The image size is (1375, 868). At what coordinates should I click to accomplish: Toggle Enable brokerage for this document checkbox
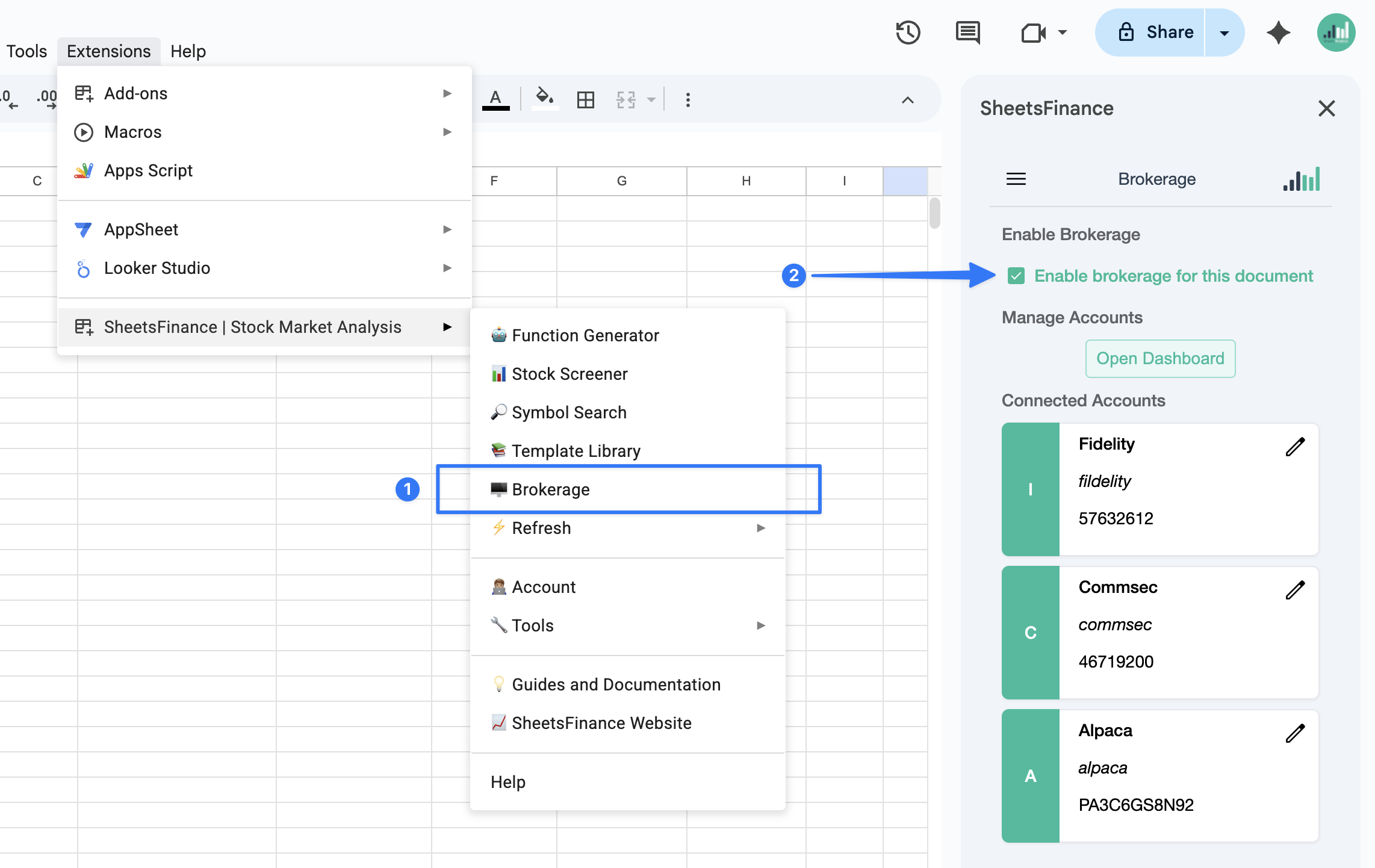[x=1016, y=276]
